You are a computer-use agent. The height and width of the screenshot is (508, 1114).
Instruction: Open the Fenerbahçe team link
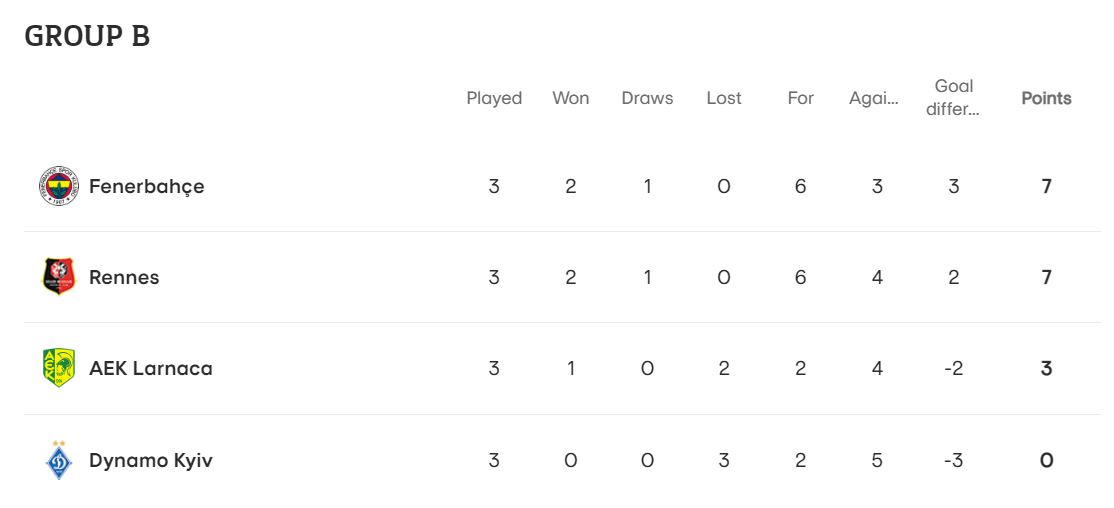(x=146, y=187)
